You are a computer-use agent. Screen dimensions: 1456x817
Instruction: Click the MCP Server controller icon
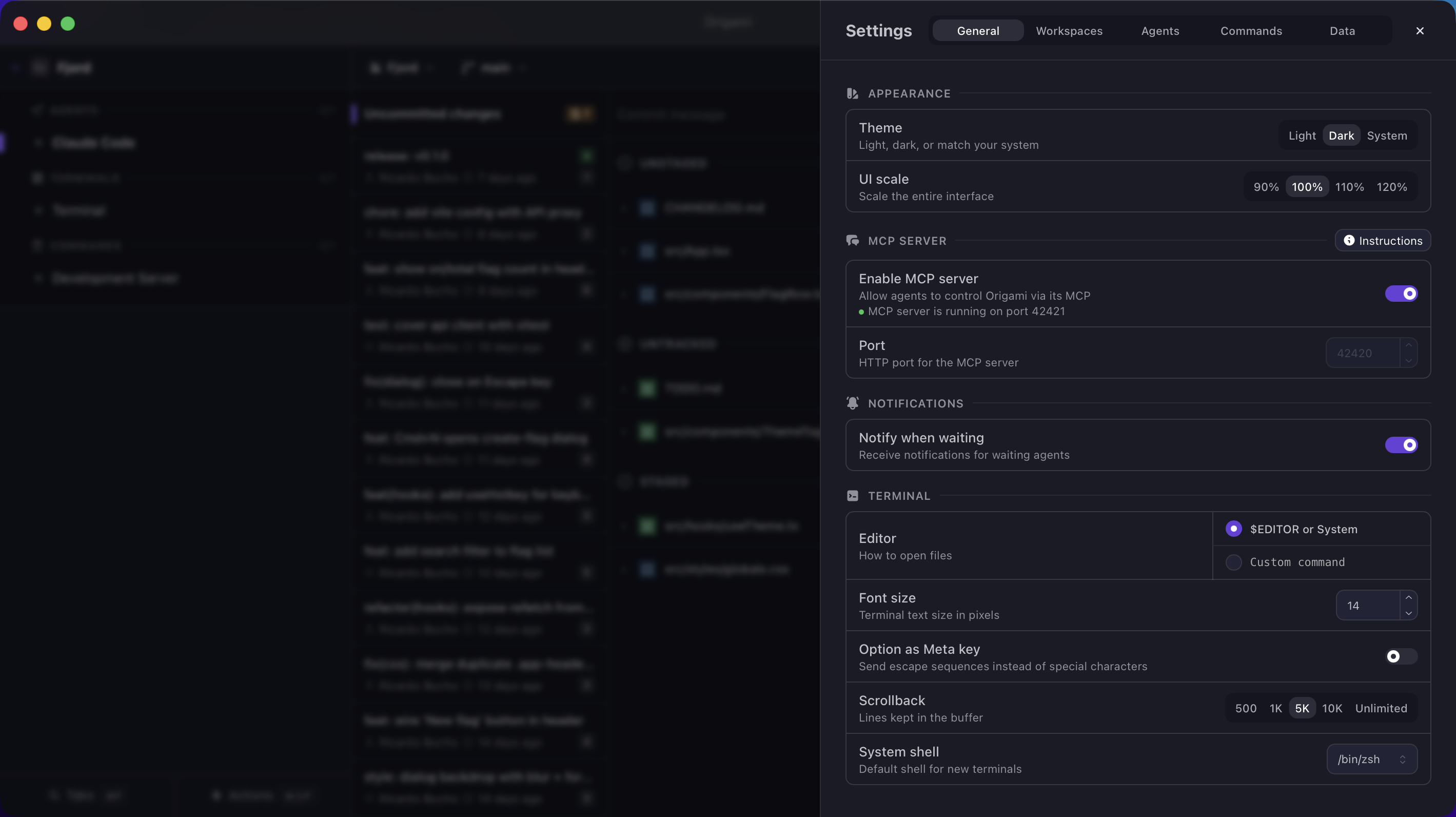click(x=852, y=240)
